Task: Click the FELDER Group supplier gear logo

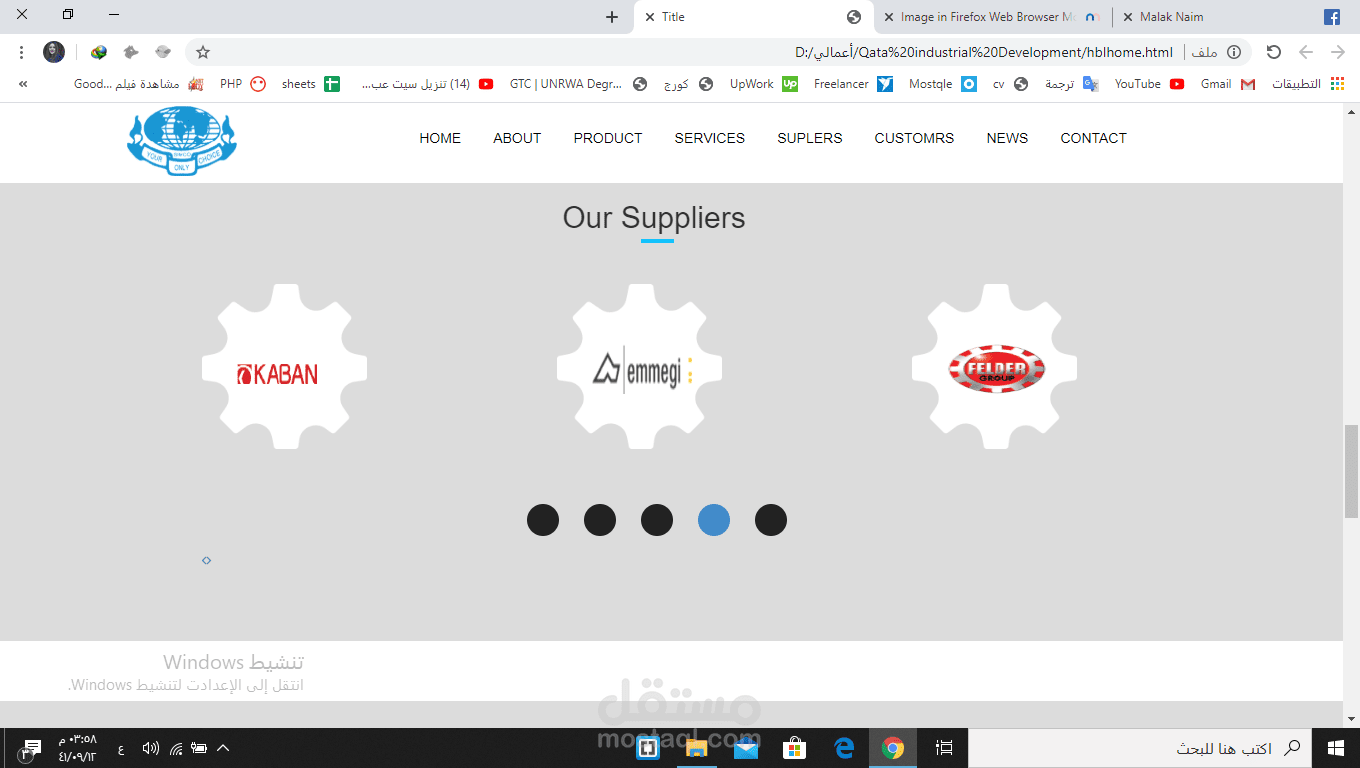Action: click(995, 366)
